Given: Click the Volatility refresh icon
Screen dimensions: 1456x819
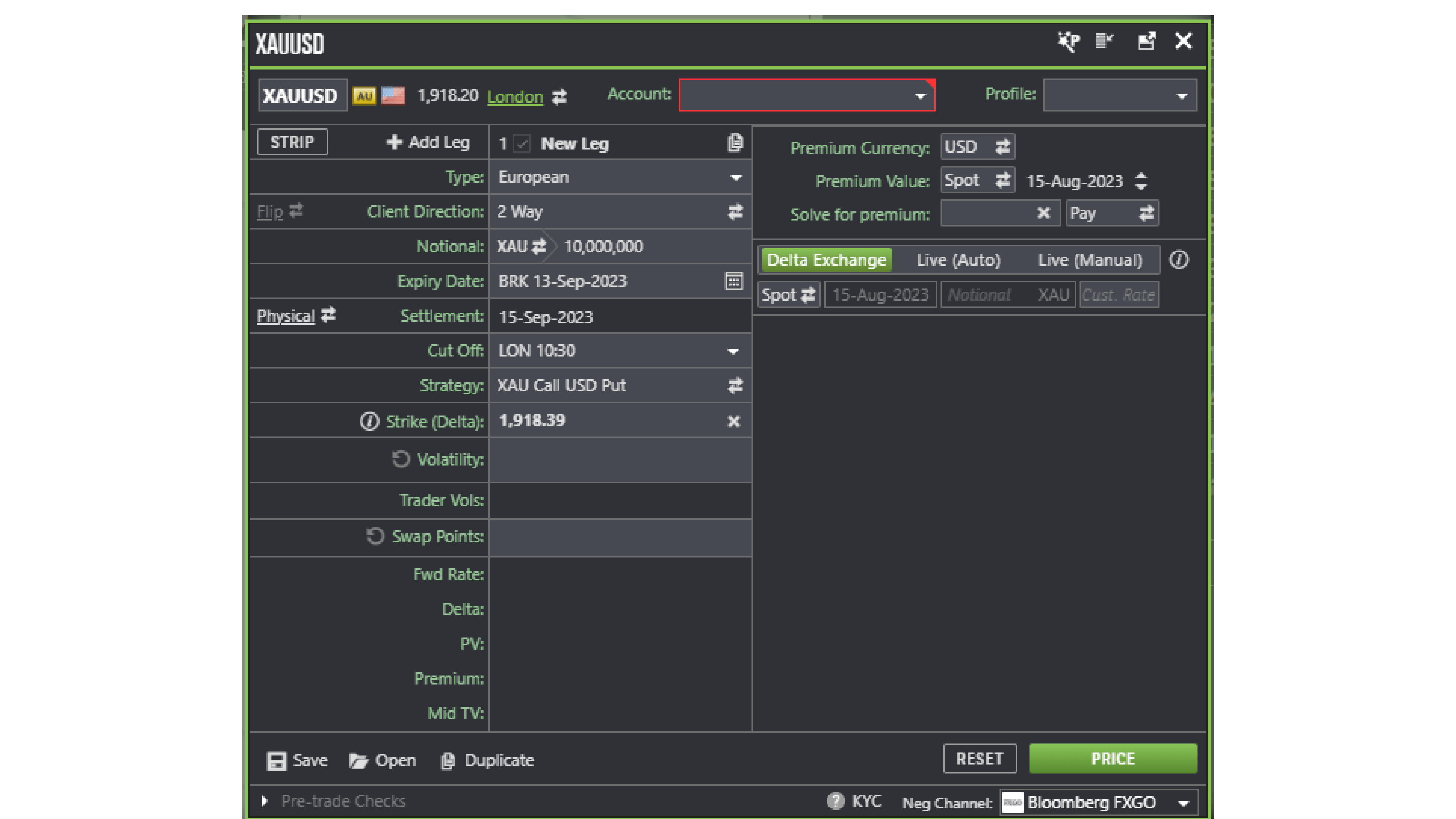Looking at the screenshot, I should click(x=401, y=459).
